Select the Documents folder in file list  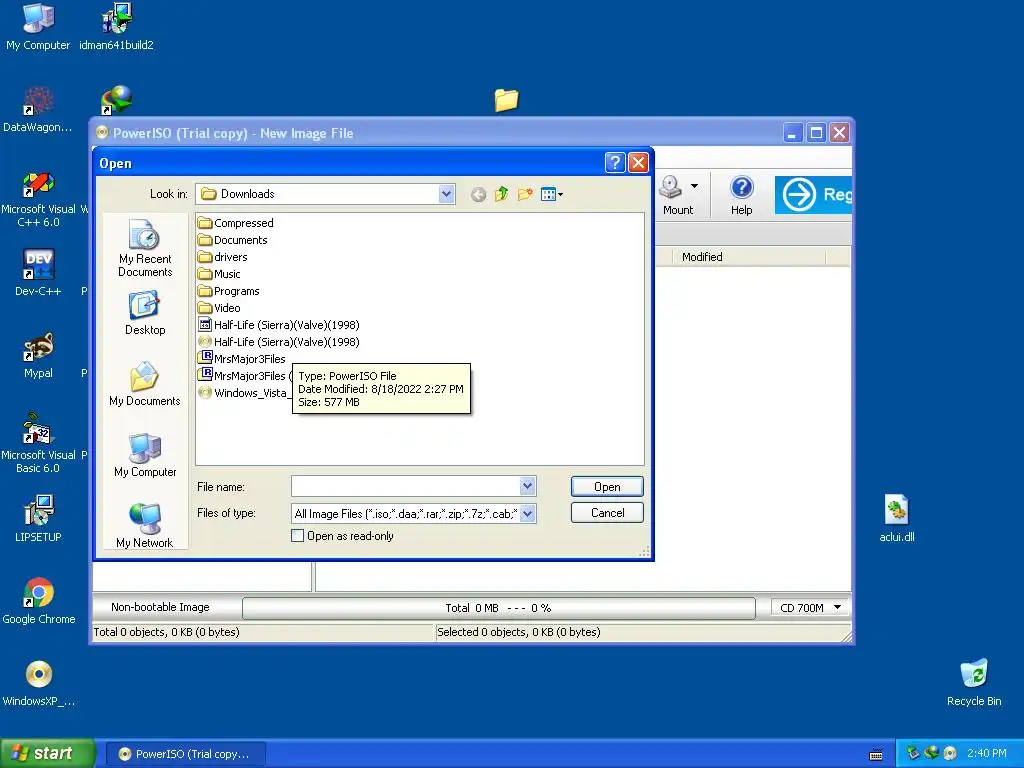232,240
